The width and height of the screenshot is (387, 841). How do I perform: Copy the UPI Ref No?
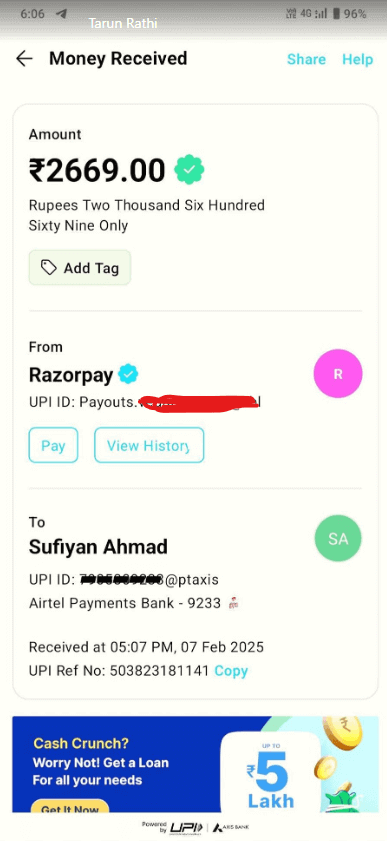(x=231, y=670)
